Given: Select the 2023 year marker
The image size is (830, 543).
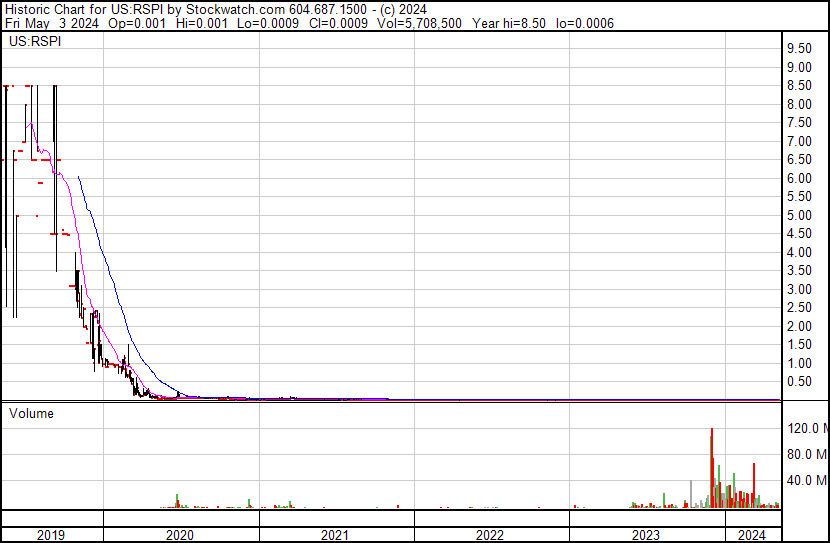Looking at the screenshot, I should pos(646,535).
